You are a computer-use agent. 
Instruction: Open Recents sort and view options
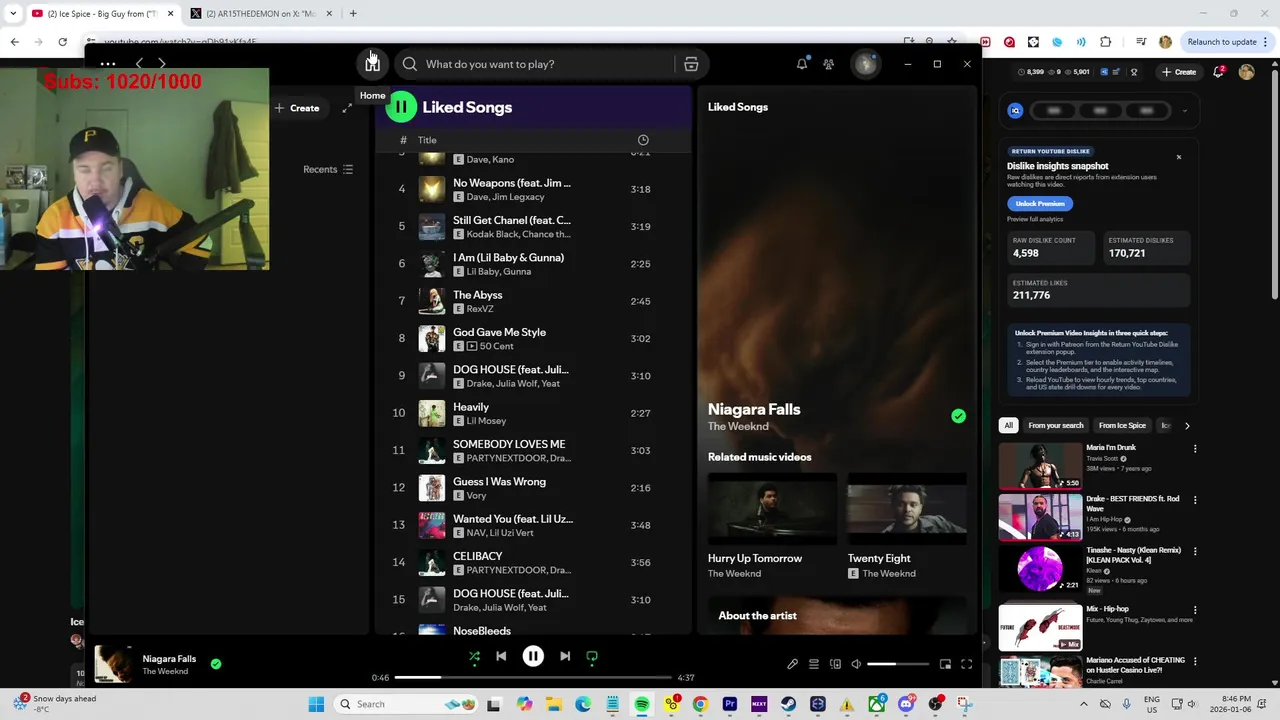pos(328,169)
